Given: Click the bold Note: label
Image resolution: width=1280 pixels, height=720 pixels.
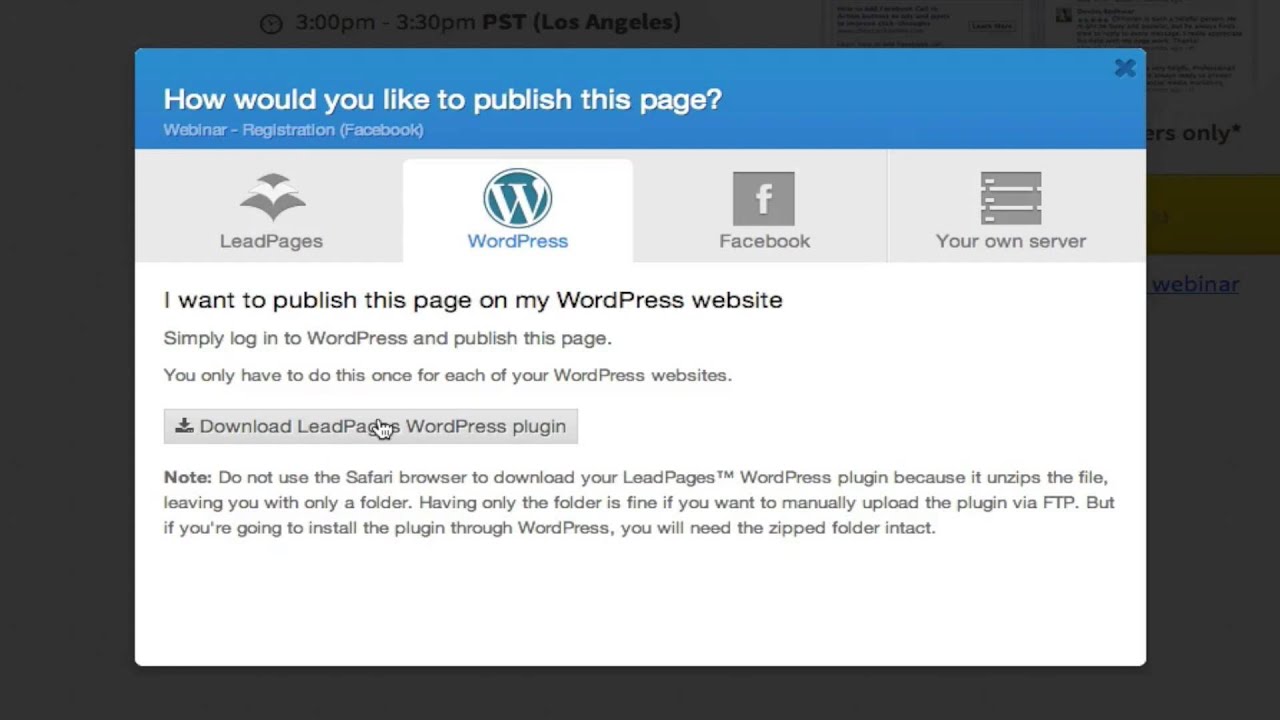Looking at the screenshot, I should (x=188, y=477).
